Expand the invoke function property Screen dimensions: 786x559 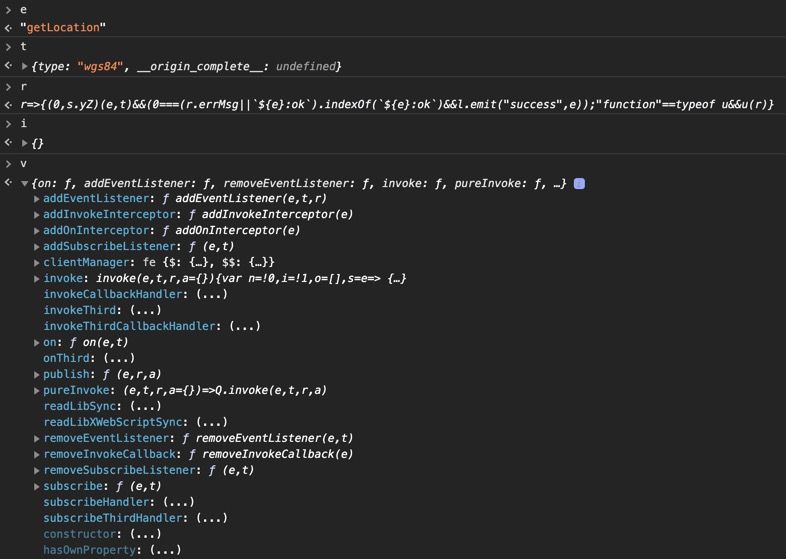(37, 278)
